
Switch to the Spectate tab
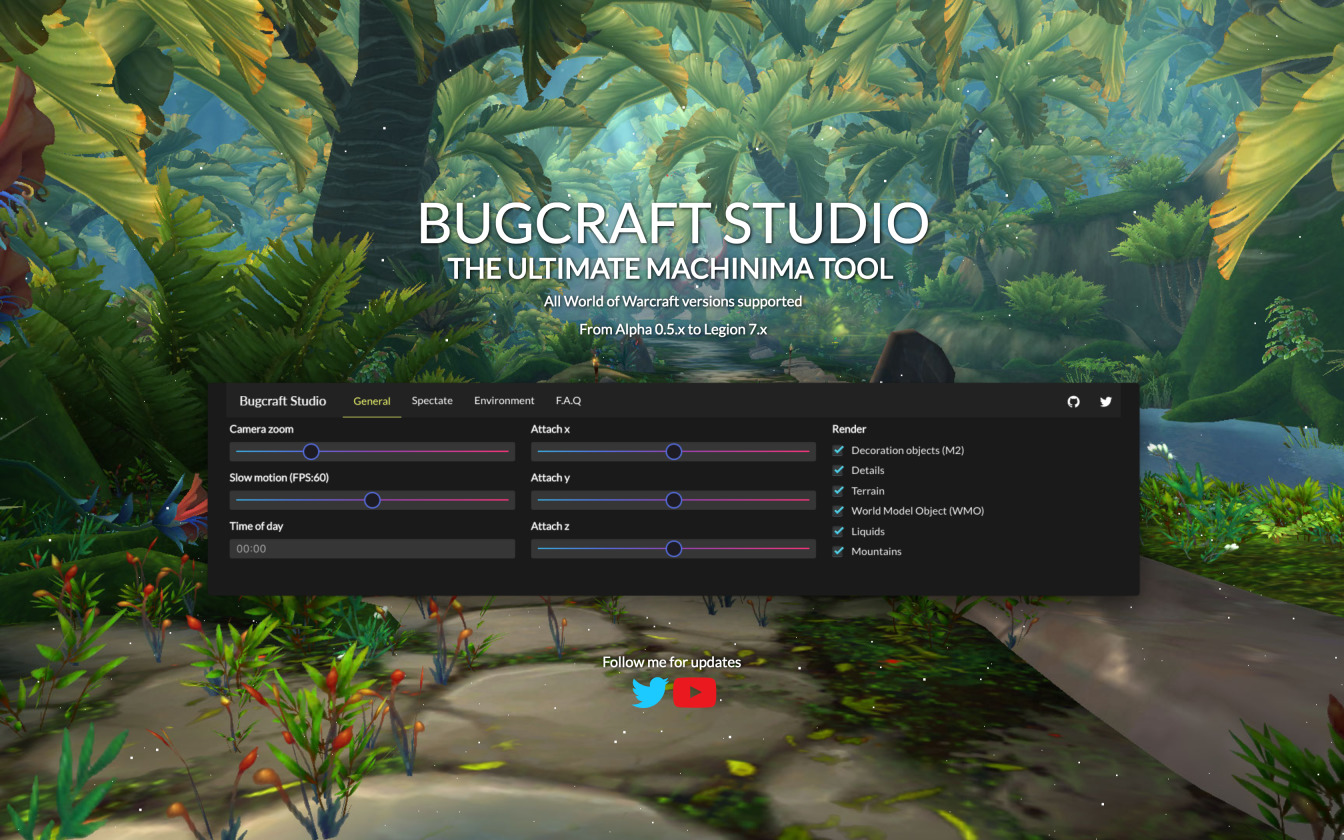coord(432,400)
